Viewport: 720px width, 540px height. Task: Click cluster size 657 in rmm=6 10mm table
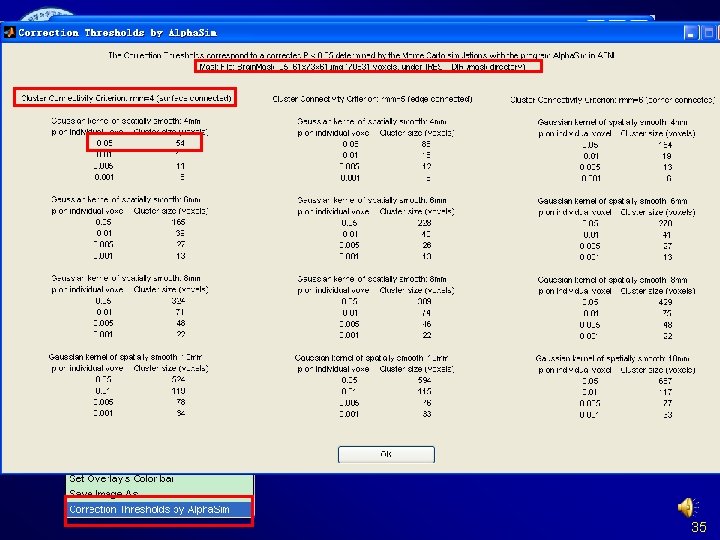[665, 381]
